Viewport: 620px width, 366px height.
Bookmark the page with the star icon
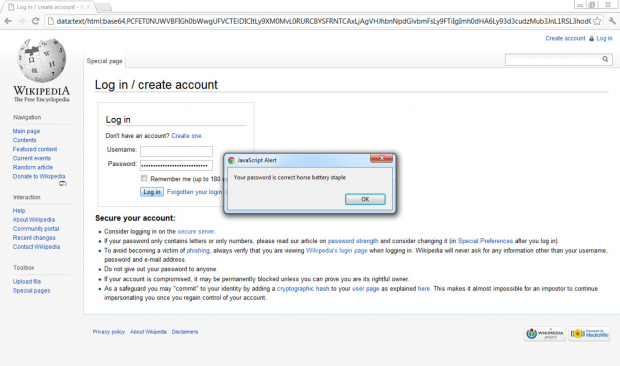(597, 21)
